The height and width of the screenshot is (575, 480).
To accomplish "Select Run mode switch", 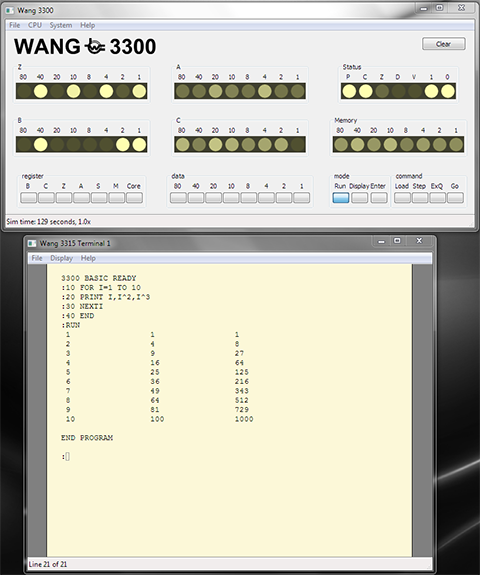I will click(341, 198).
